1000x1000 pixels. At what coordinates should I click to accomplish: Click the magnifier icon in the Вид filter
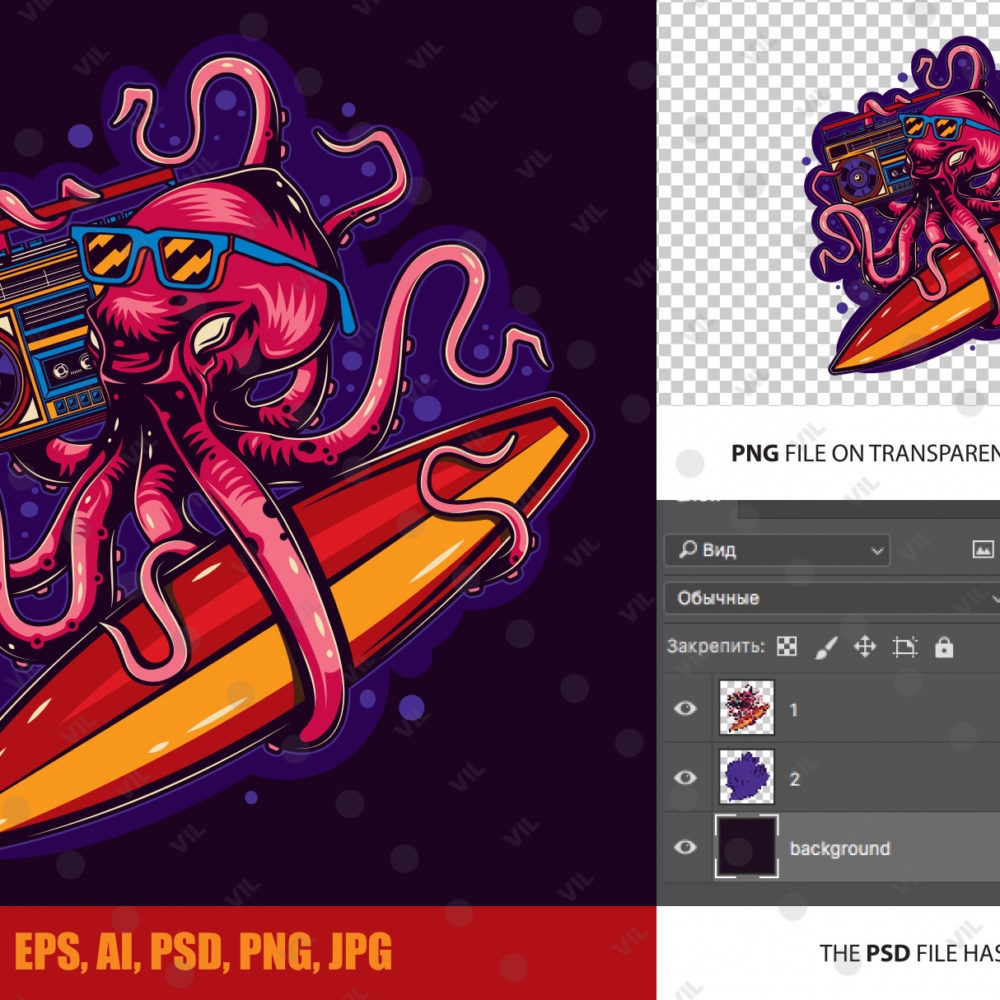click(x=688, y=549)
